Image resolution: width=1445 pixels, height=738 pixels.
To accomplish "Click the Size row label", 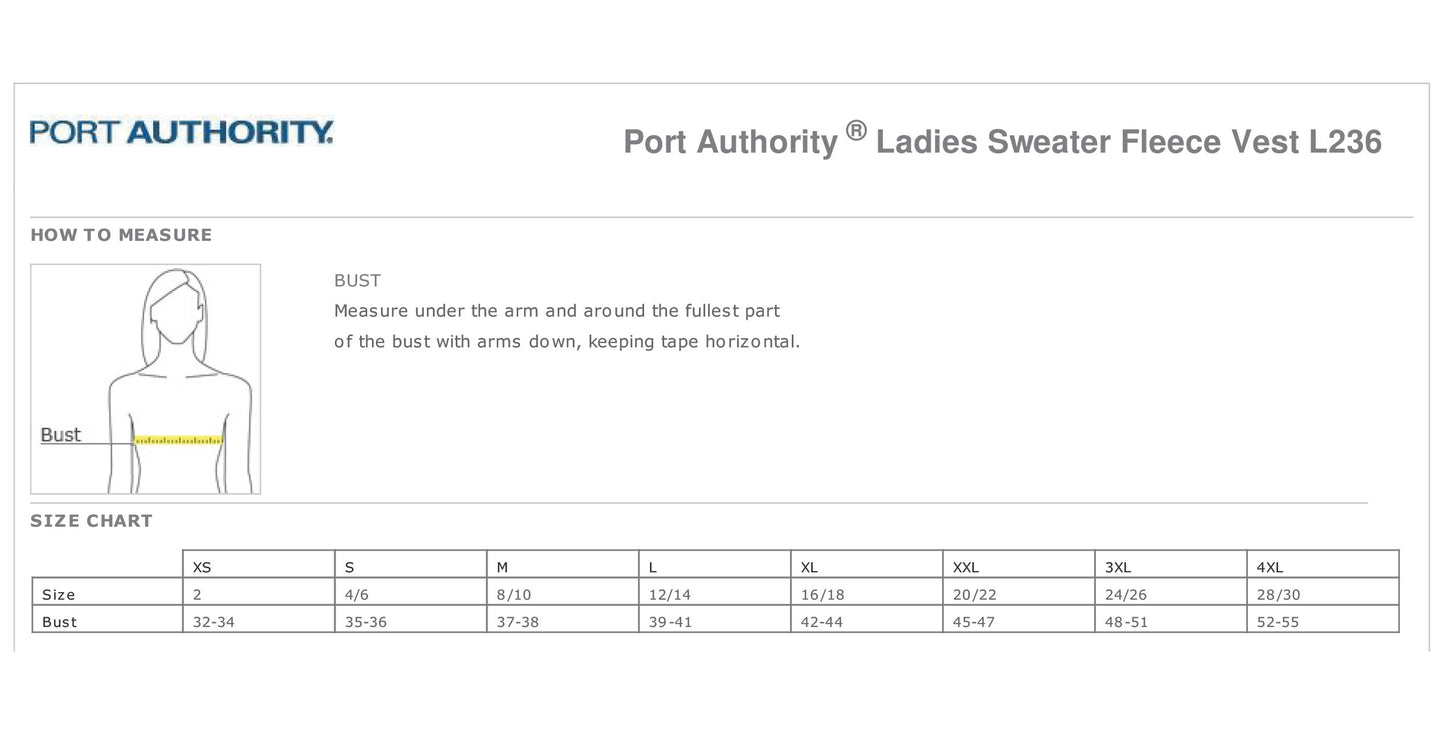I will 59,595.
